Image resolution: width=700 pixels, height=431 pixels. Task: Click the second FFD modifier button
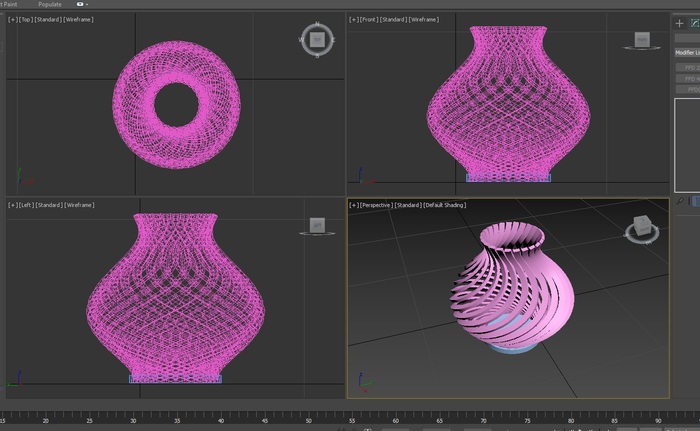point(688,78)
